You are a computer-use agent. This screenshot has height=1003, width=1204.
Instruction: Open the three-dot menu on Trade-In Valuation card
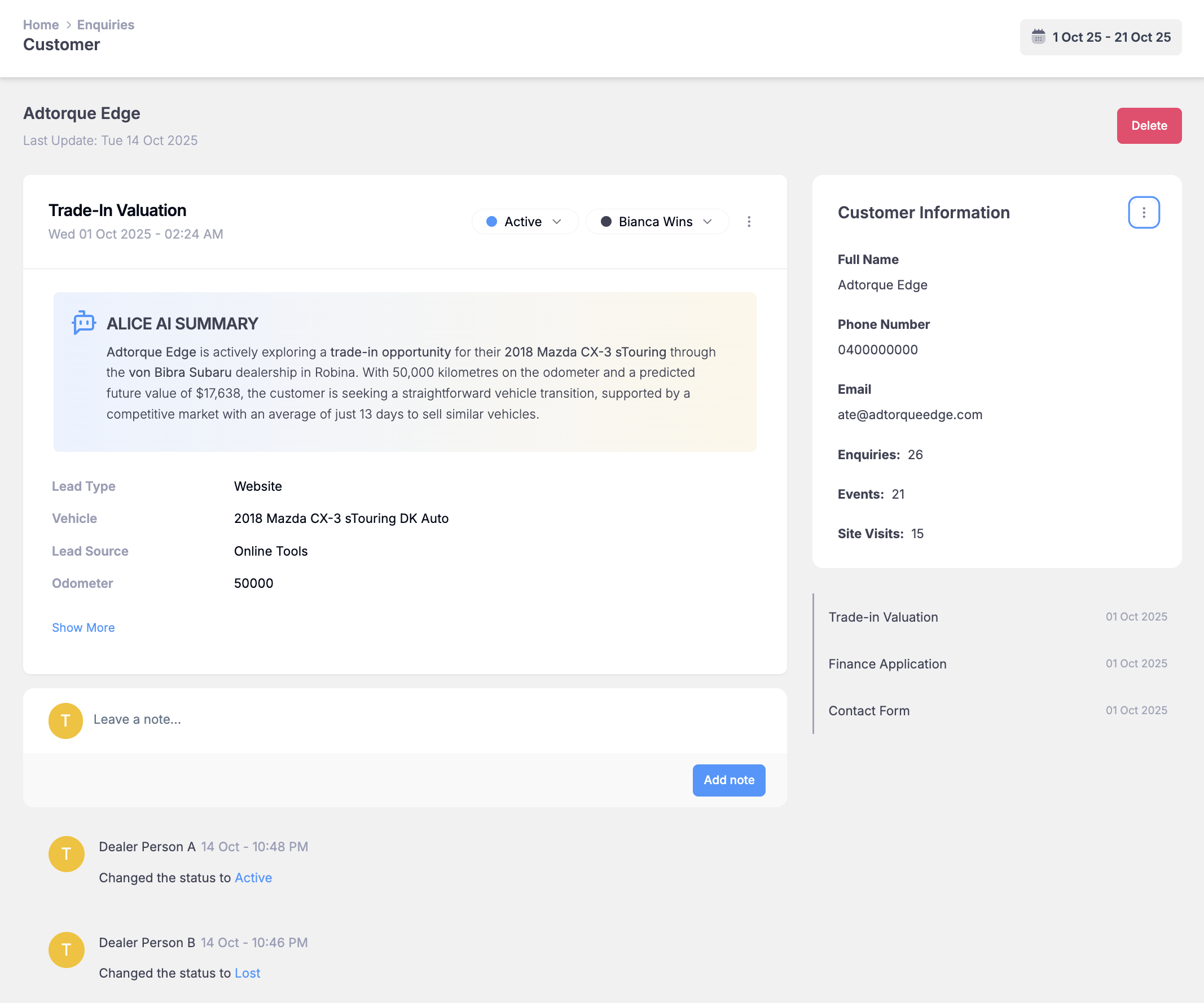click(749, 222)
